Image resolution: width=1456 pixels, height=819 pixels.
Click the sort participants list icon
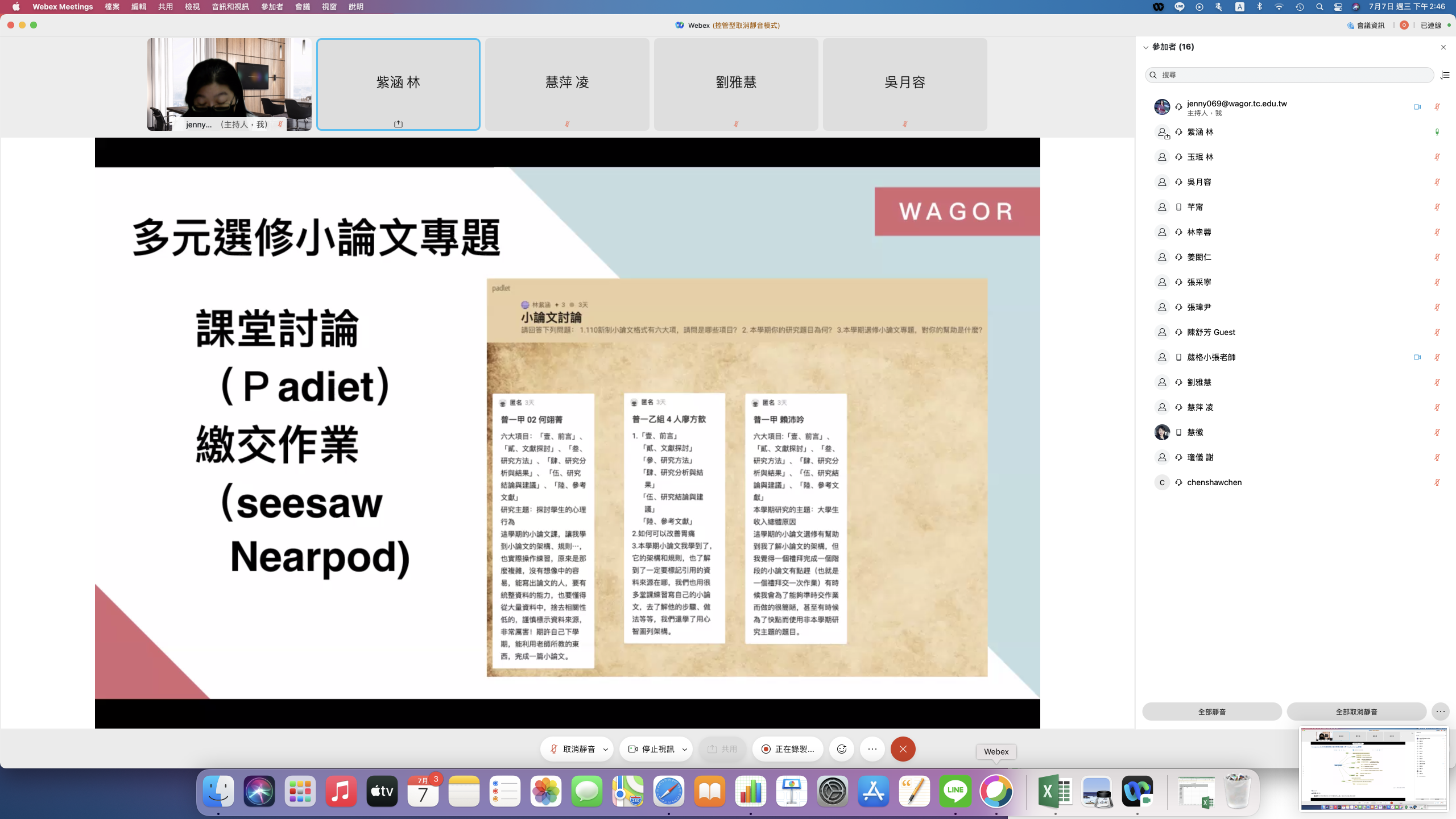pos(1445,75)
